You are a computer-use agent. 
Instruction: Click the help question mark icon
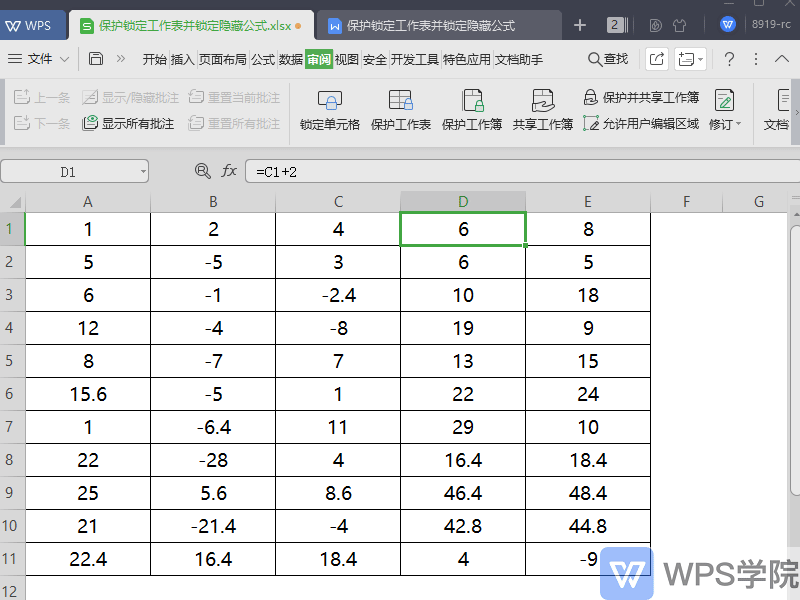point(729,59)
